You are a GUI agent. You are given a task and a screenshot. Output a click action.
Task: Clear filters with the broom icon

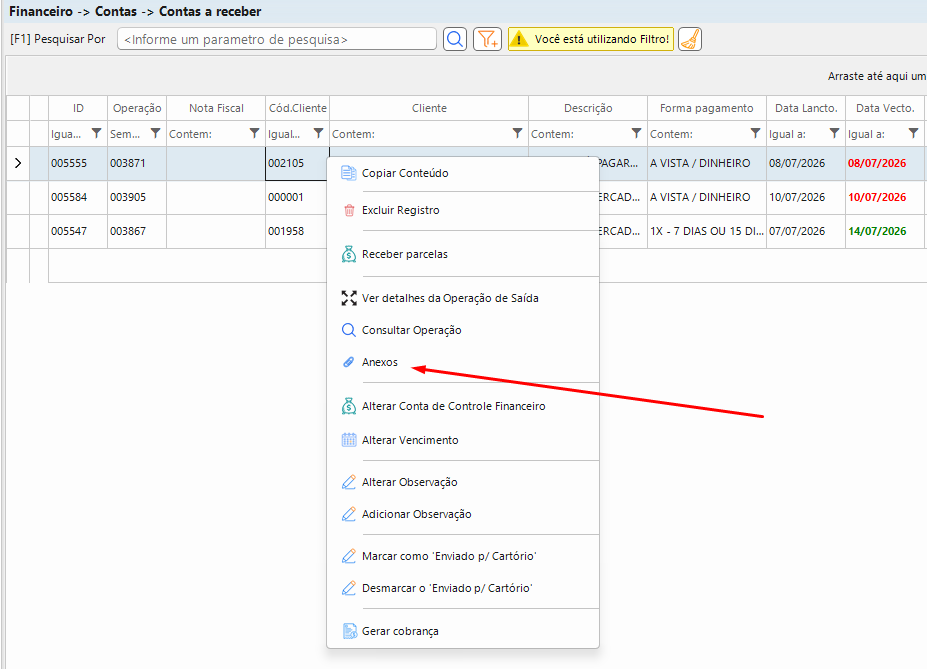689,40
